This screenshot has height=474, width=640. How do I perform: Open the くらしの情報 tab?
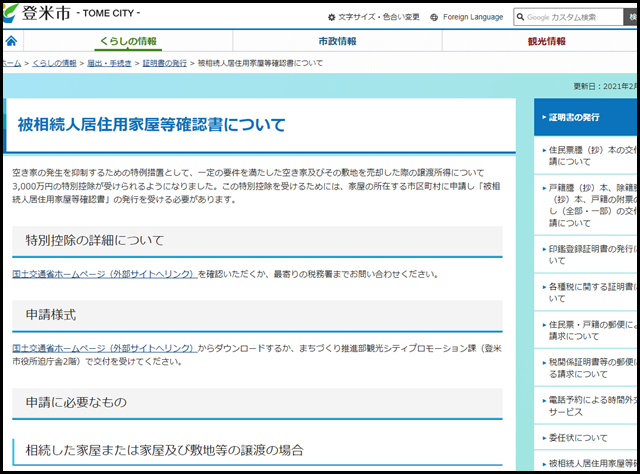[x=128, y=41]
